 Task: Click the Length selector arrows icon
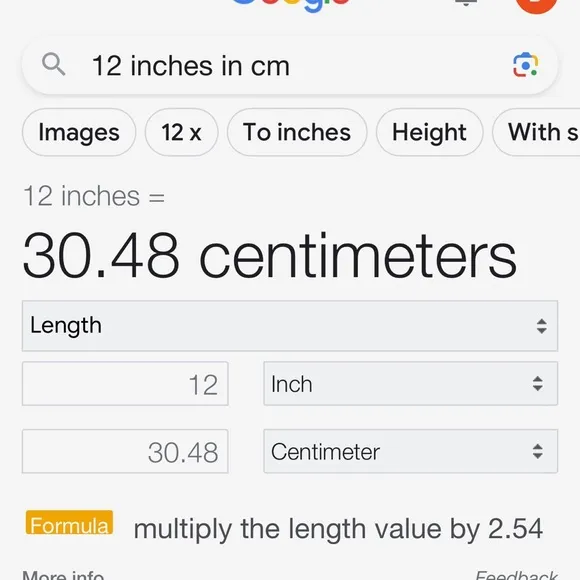[x=542, y=326]
